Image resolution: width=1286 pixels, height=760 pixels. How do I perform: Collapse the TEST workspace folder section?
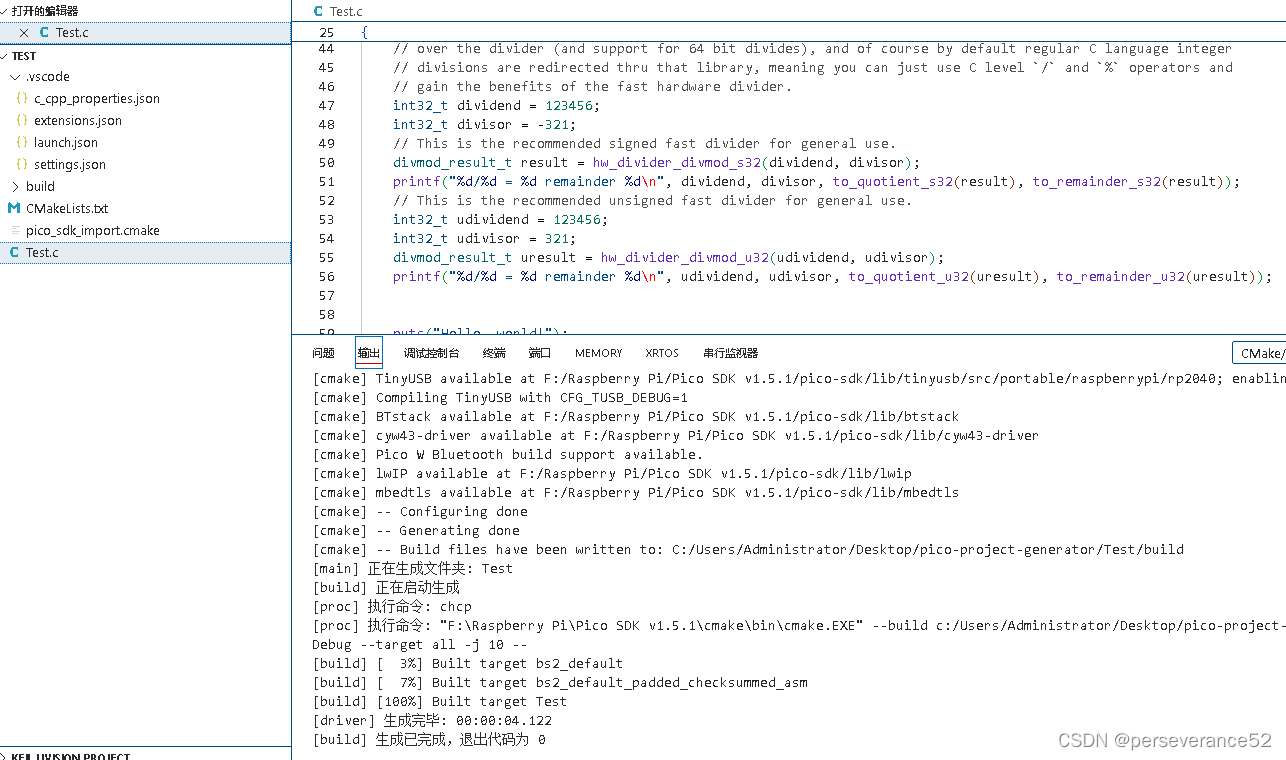tap(5, 56)
